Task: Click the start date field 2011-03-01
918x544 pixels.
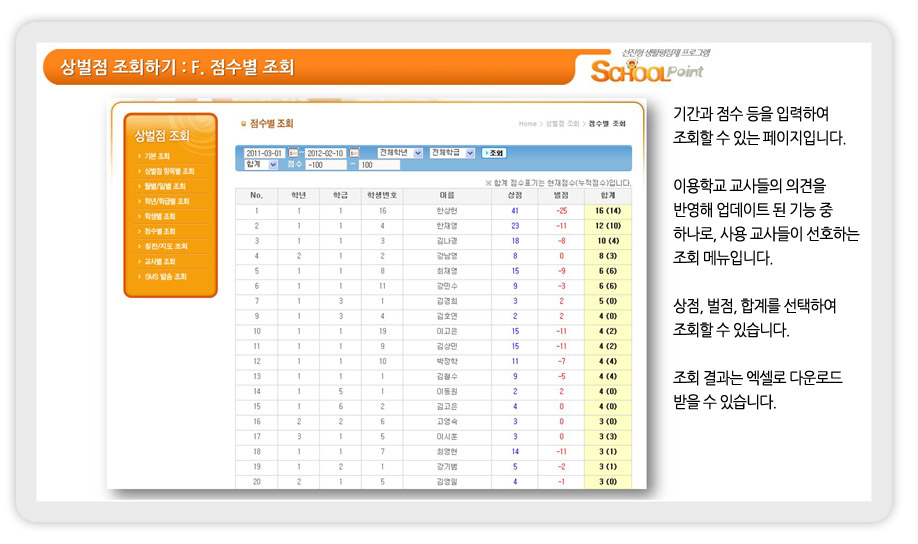Action: (264, 153)
